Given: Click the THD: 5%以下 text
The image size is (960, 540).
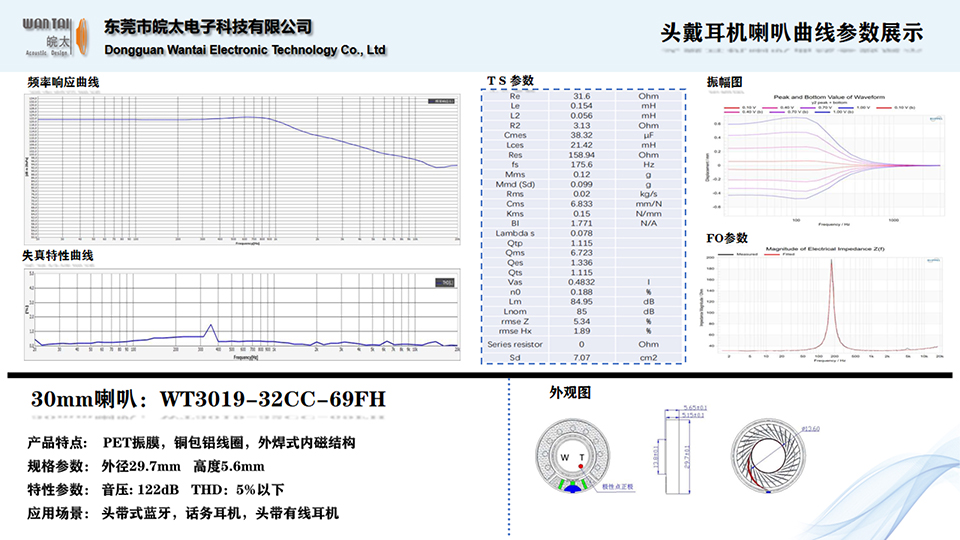Looking at the screenshot, I should pos(238,490).
